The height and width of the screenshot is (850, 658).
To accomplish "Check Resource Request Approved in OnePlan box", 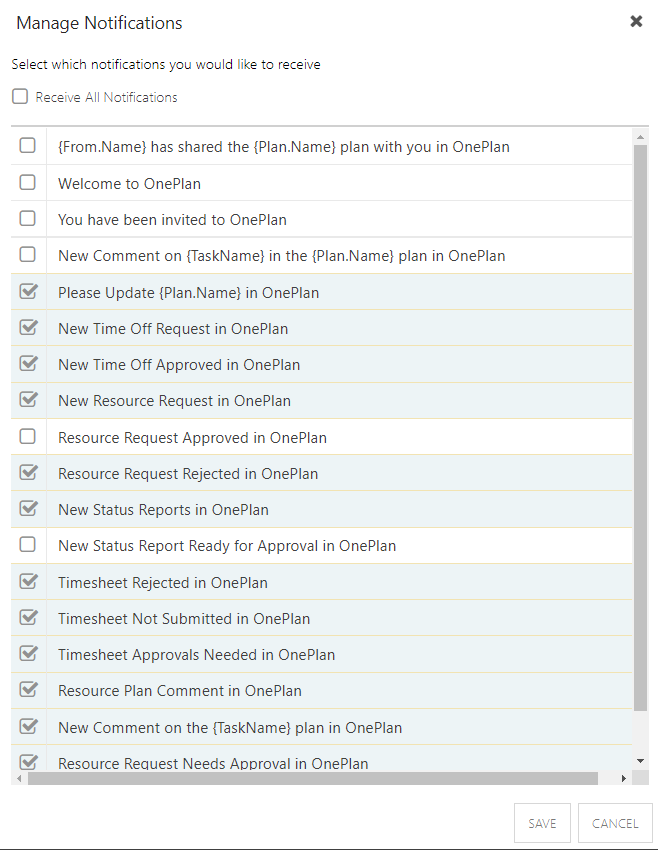I will (x=28, y=436).
